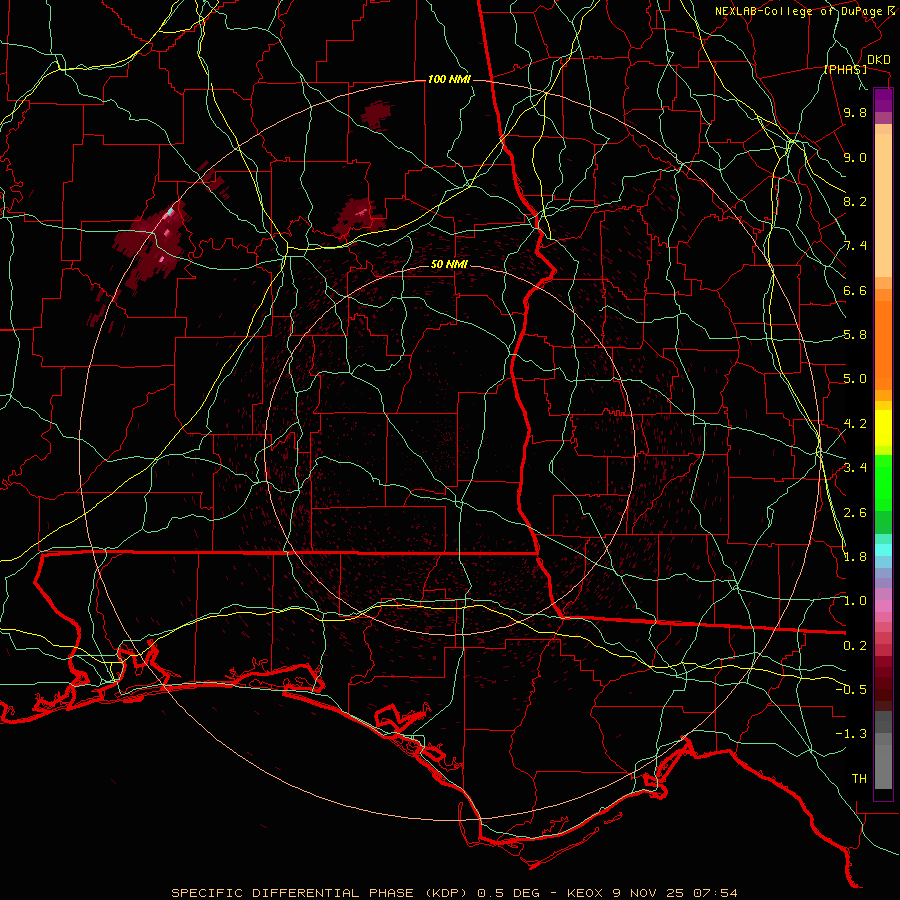Click the -1.3 scale value
Image resolution: width=900 pixels, height=900 pixels.
[851, 734]
